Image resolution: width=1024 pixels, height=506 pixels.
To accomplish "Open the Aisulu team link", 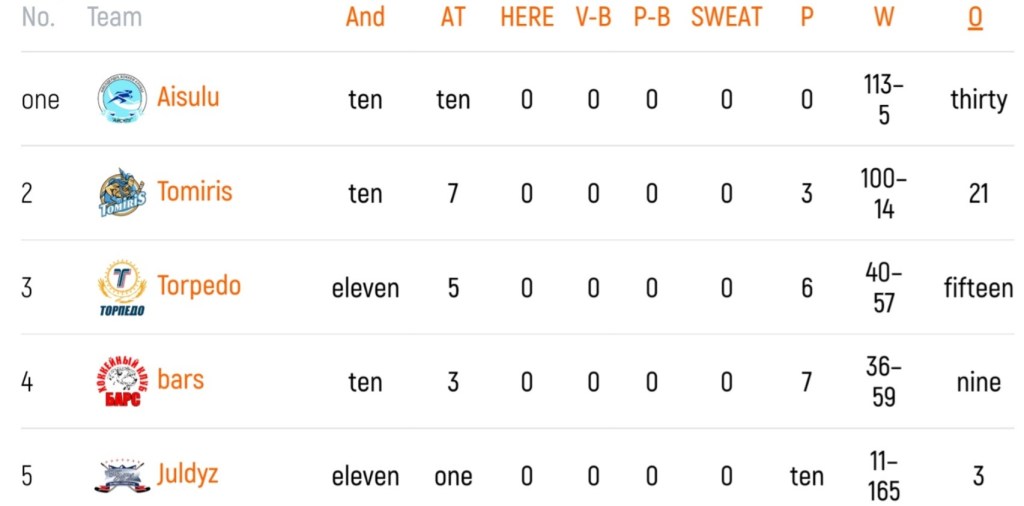I will 188,97.
